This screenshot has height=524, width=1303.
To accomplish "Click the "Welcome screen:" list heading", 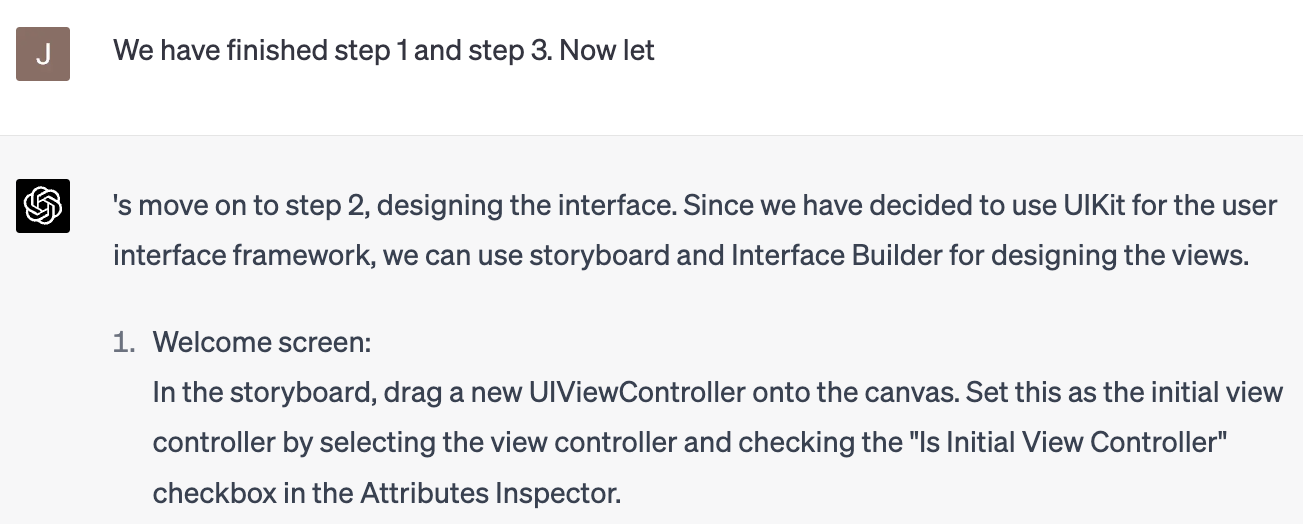I will click(x=262, y=342).
